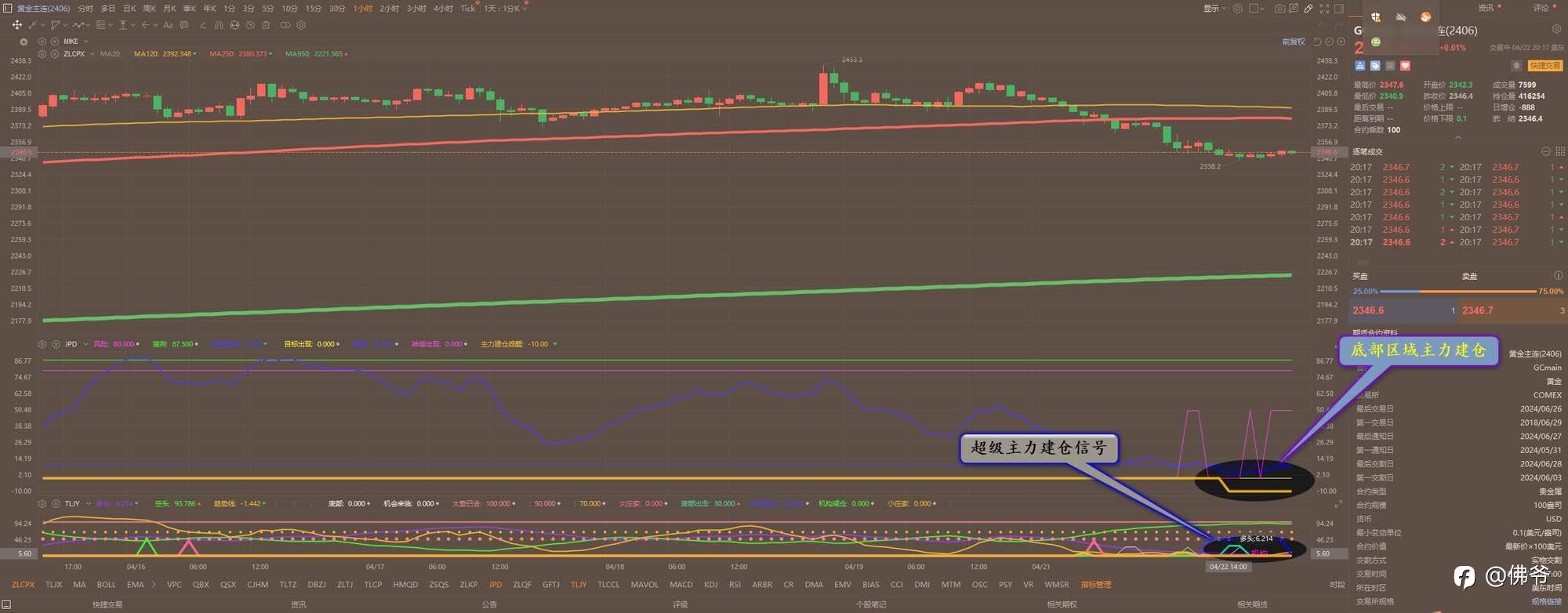Click the 快捷交易 orange button
The image size is (1568, 613).
pos(1544,66)
